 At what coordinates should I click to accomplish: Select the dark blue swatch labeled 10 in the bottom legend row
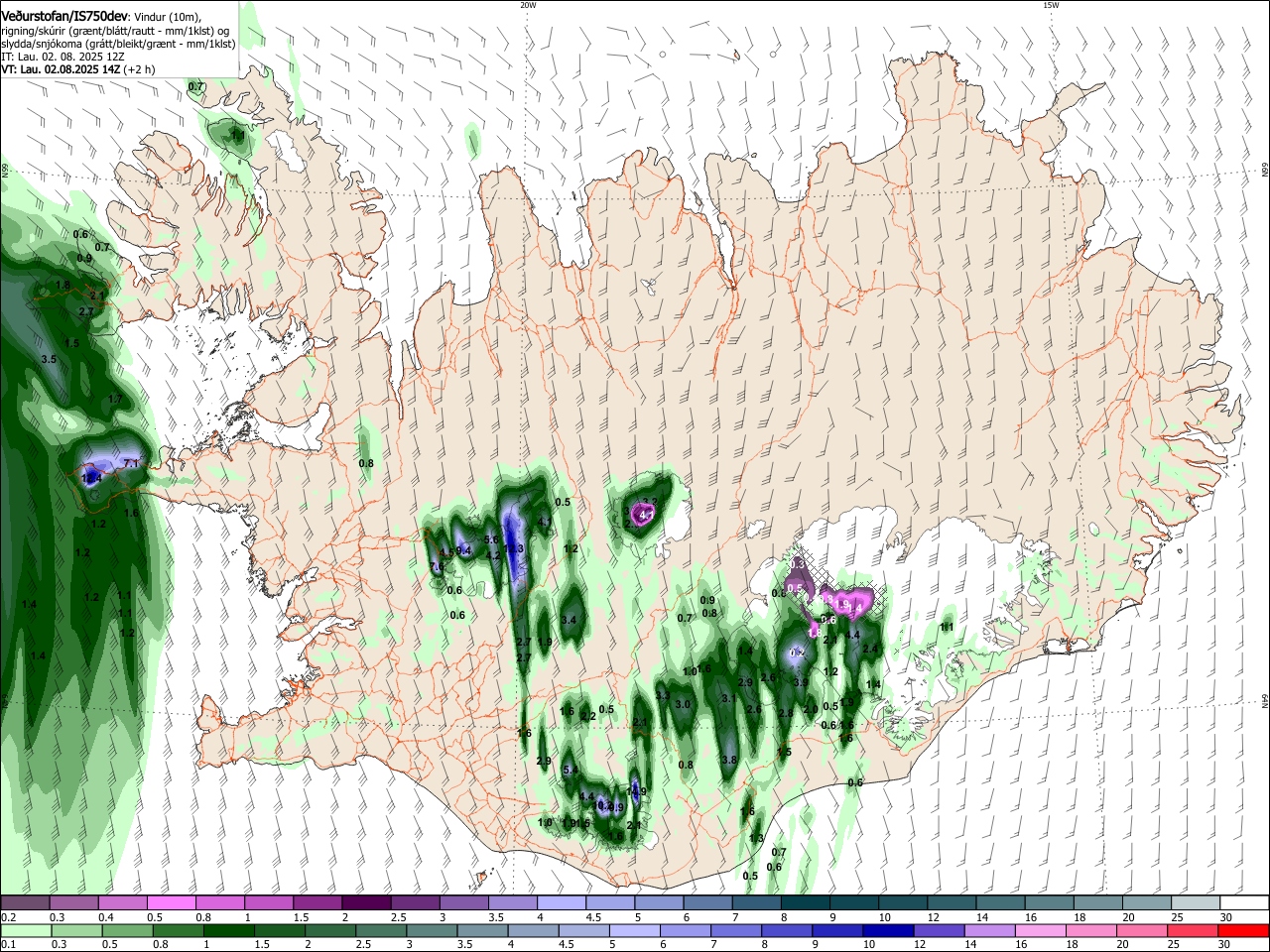coord(886,930)
